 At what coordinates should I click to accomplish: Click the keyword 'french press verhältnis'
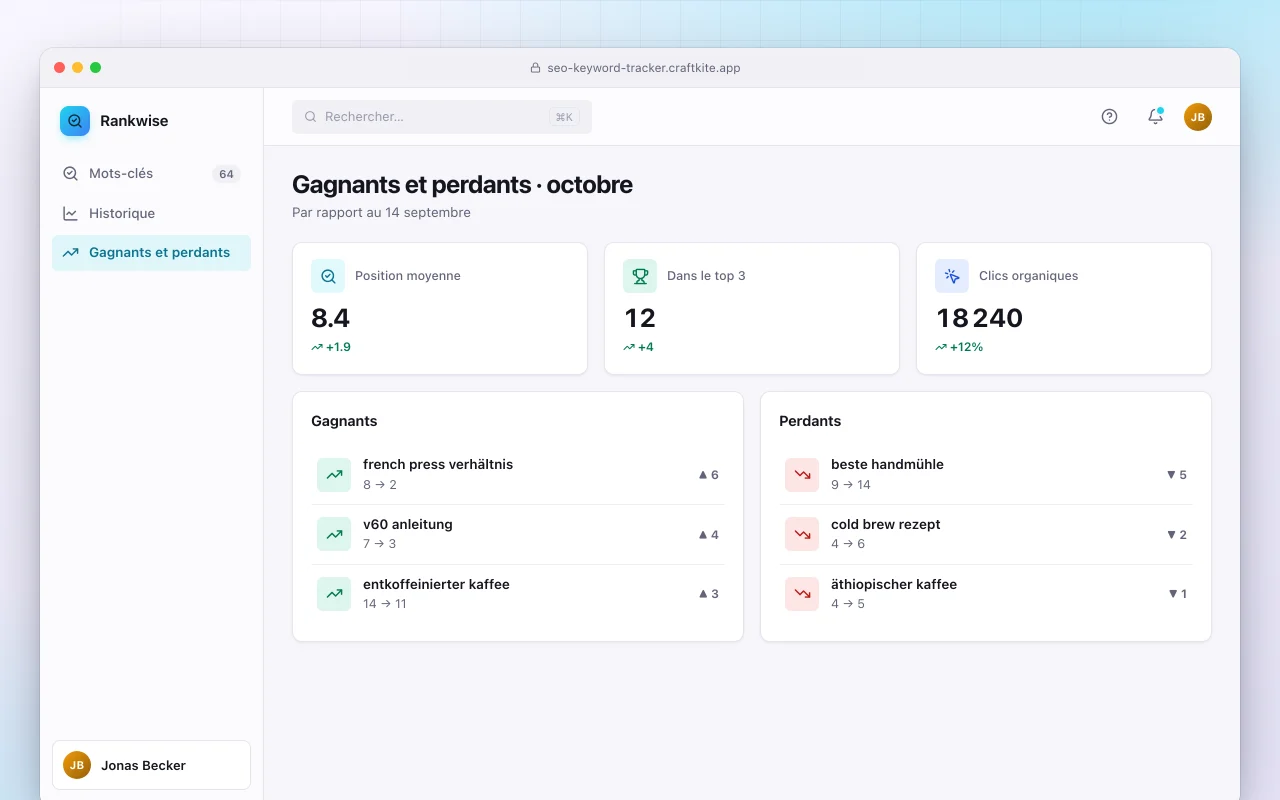click(x=438, y=464)
